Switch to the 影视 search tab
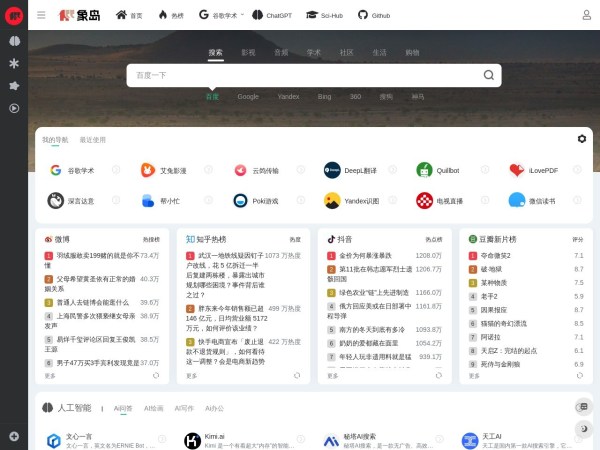Screen dimensions: 600x450 pyautogui.click(x=248, y=52)
